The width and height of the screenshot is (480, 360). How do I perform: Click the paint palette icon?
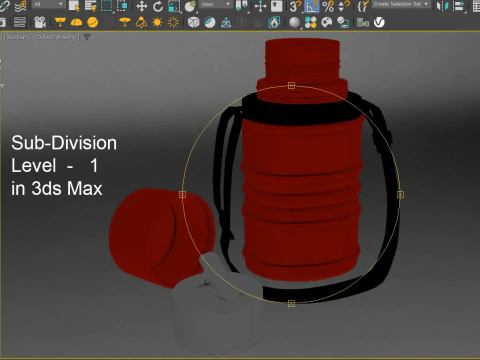point(327,22)
